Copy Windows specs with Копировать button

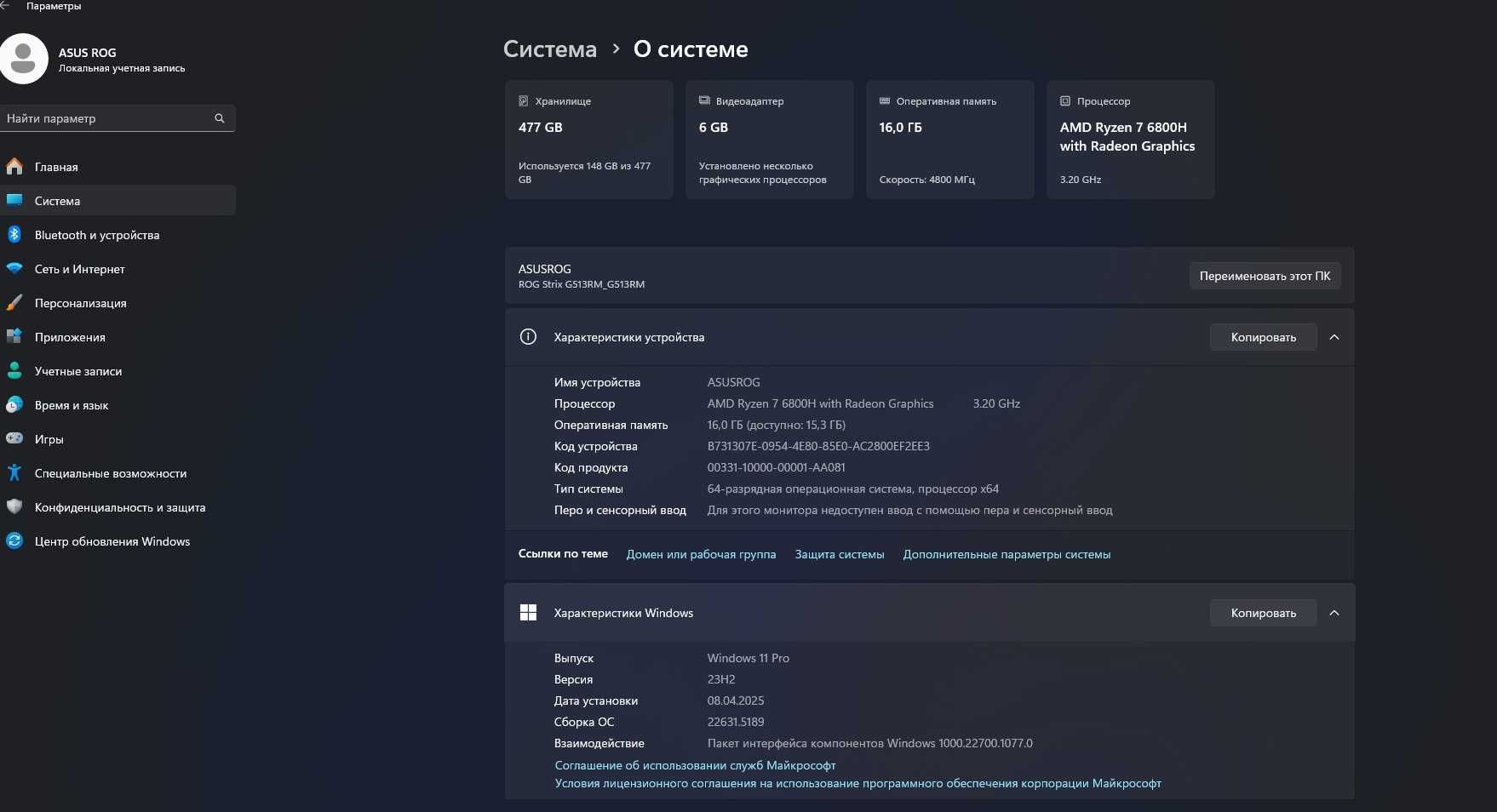pos(1263,613)
